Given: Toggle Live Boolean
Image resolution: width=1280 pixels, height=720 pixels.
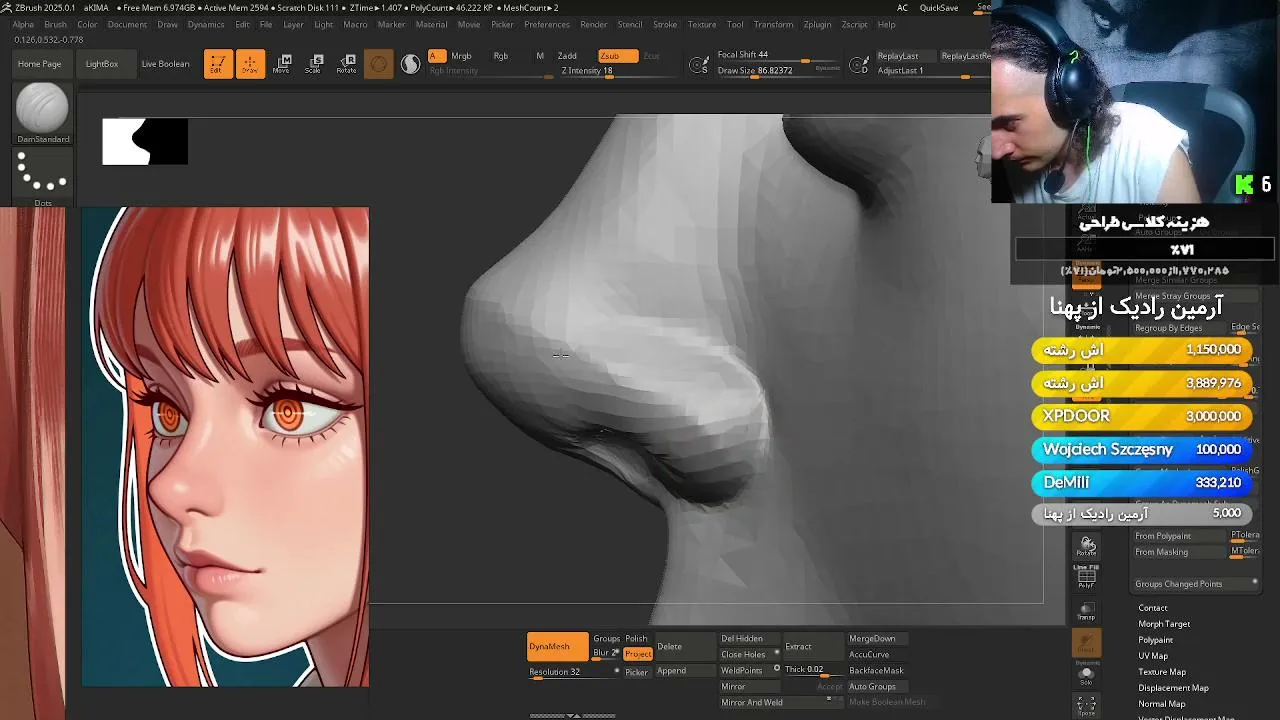Looking at the screenshot, I should [165, 64].
